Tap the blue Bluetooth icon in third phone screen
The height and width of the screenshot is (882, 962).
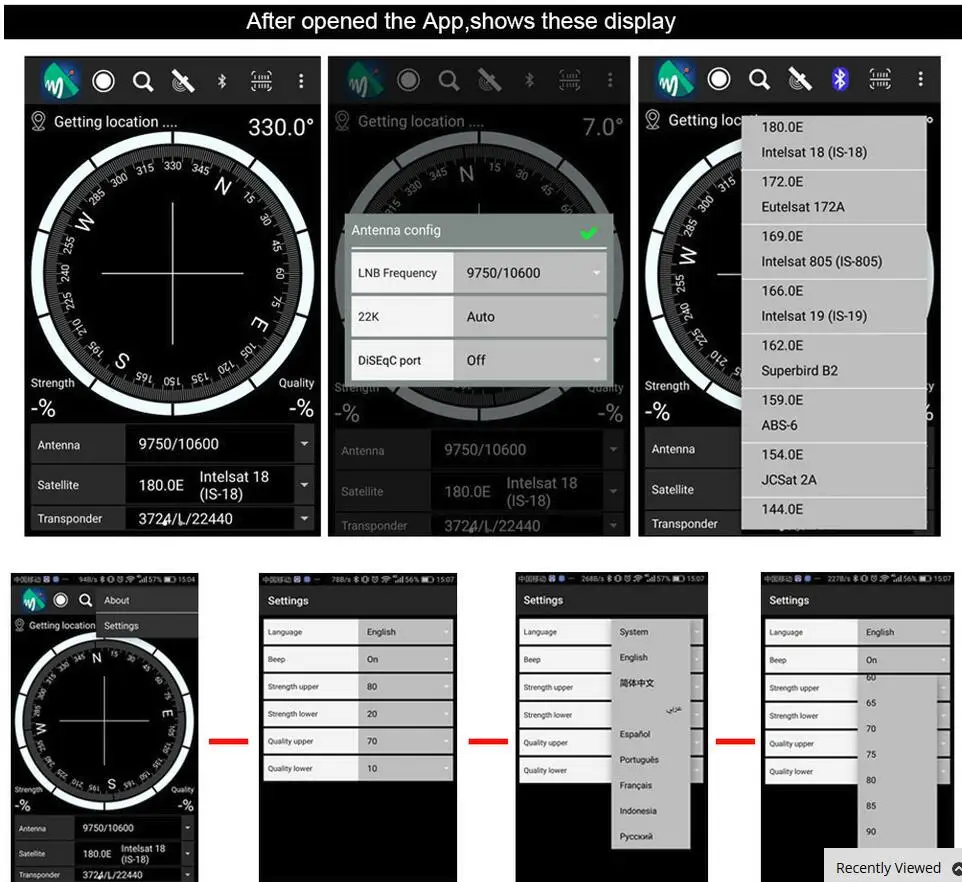tap(840, 79)
